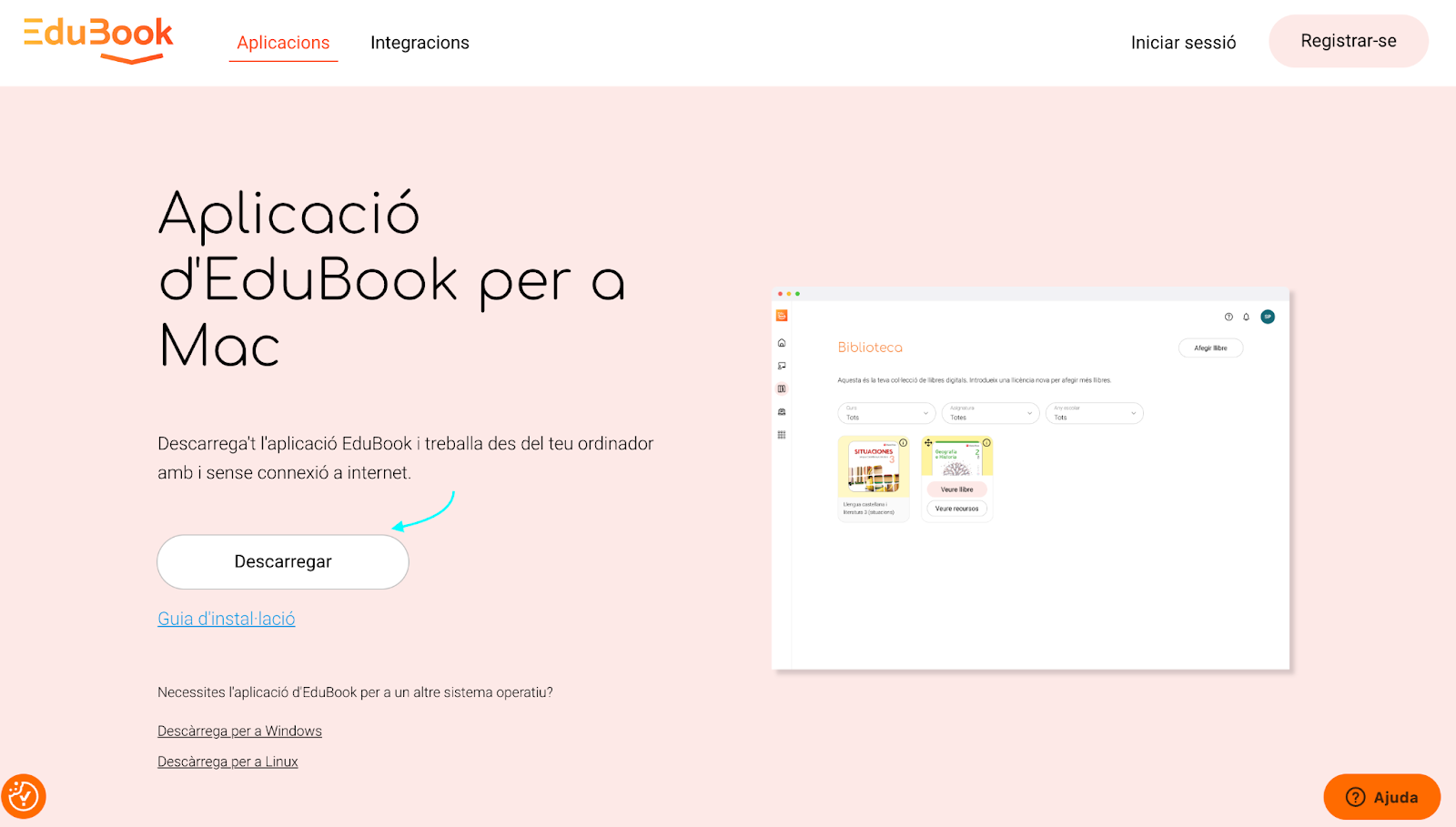
Task: Click the home icon in the app preview sidebar
Action: click(782, 343)
